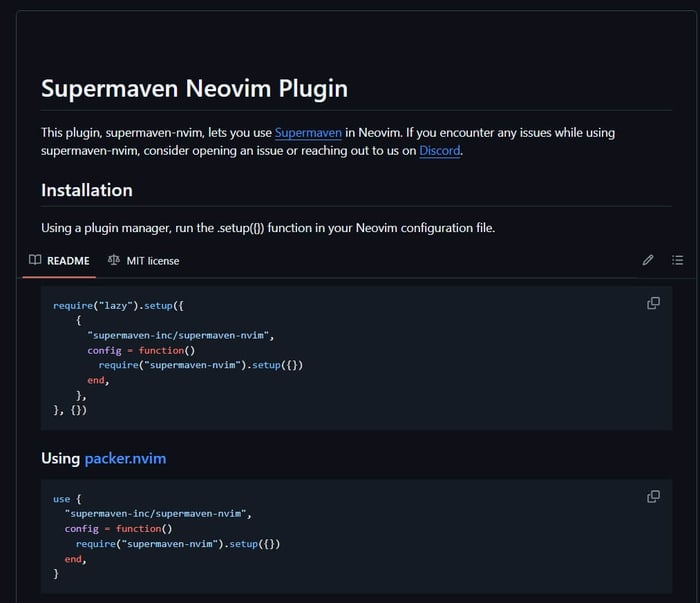Edit the README with the pencil icon
This screenshot has height=603, width=700.
[648, 260]
